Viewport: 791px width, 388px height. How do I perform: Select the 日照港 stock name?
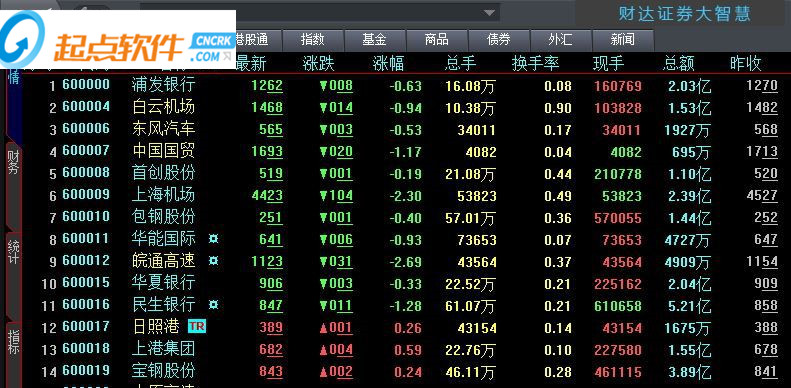pyautogui.click(x=155, y=326)
